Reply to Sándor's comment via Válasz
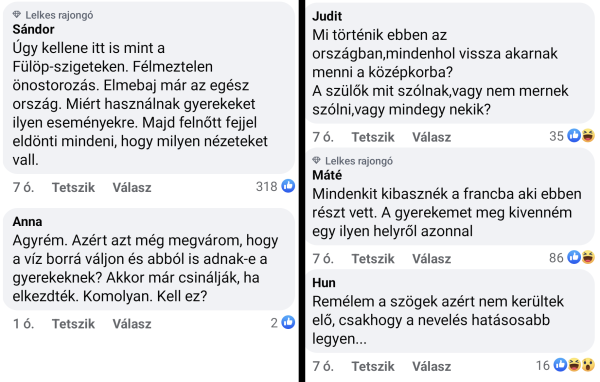 pos(132,187)
